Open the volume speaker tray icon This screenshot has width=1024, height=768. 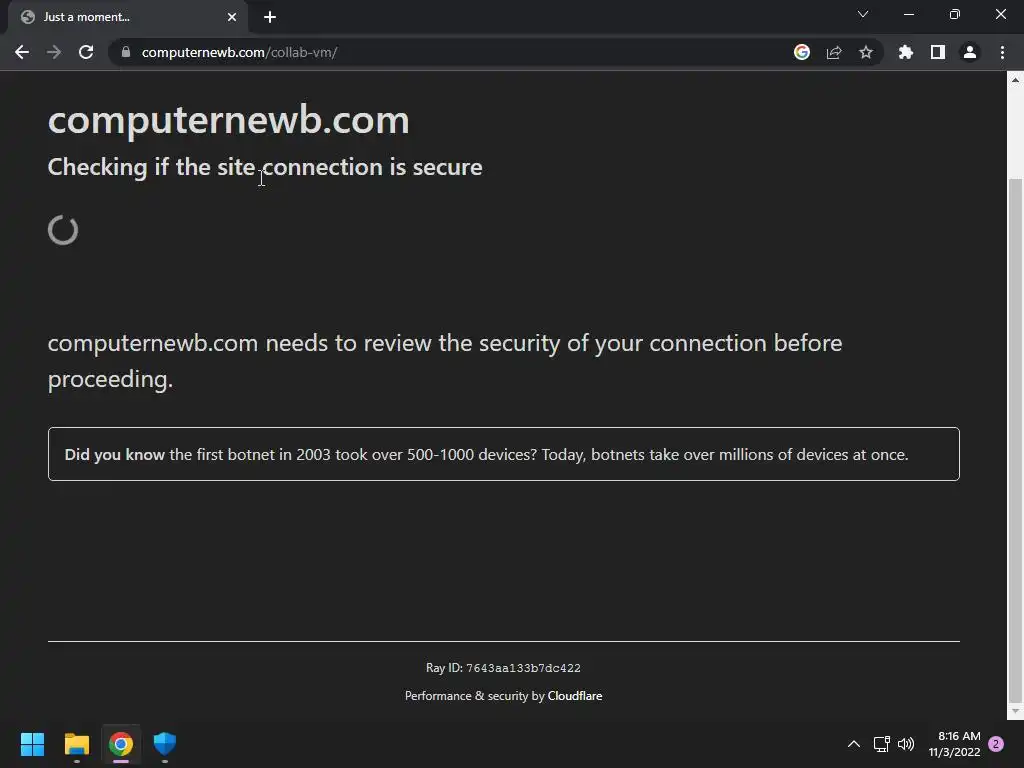click(906, 744)
